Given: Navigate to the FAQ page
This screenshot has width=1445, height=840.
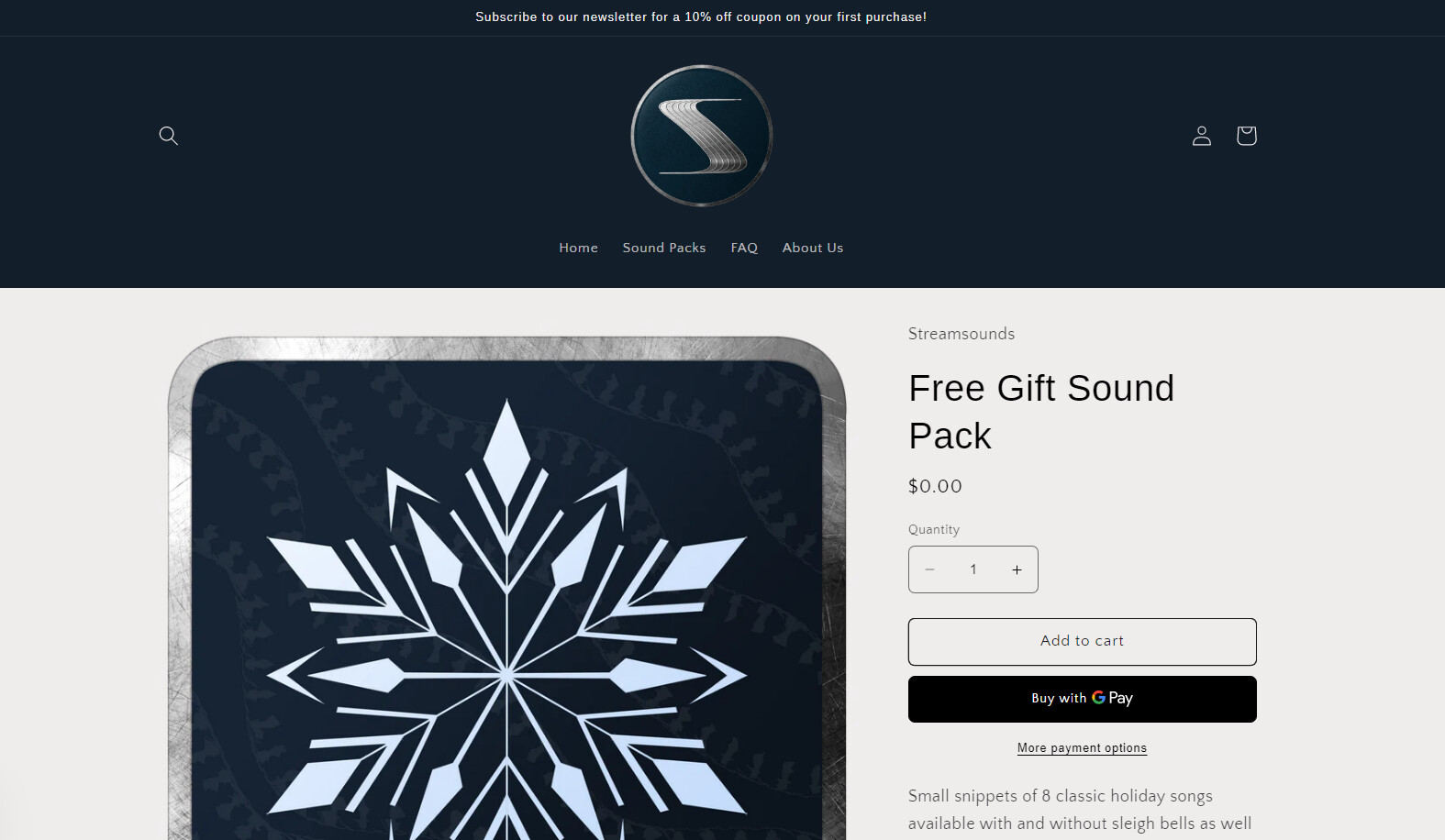Looking at the screenshot, I should (x=744, y=248).
